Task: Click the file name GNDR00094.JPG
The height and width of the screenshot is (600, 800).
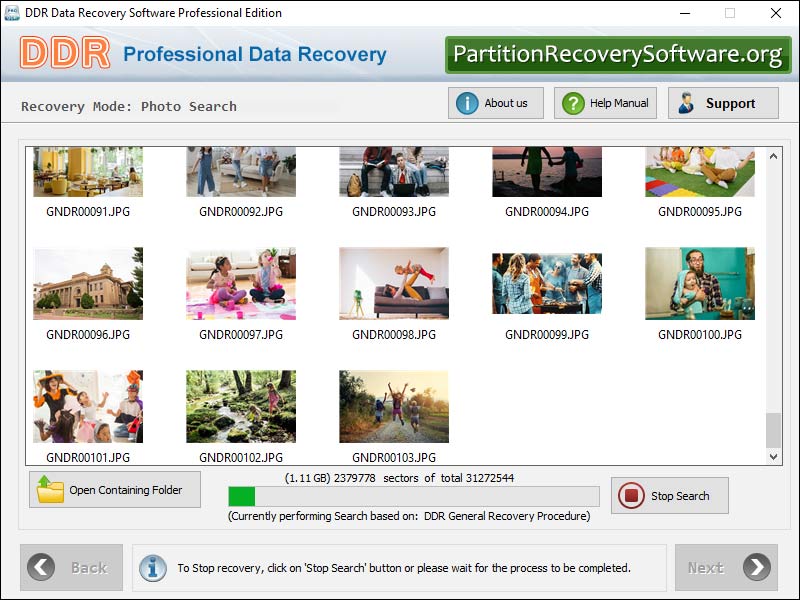Action: (547, 212)
